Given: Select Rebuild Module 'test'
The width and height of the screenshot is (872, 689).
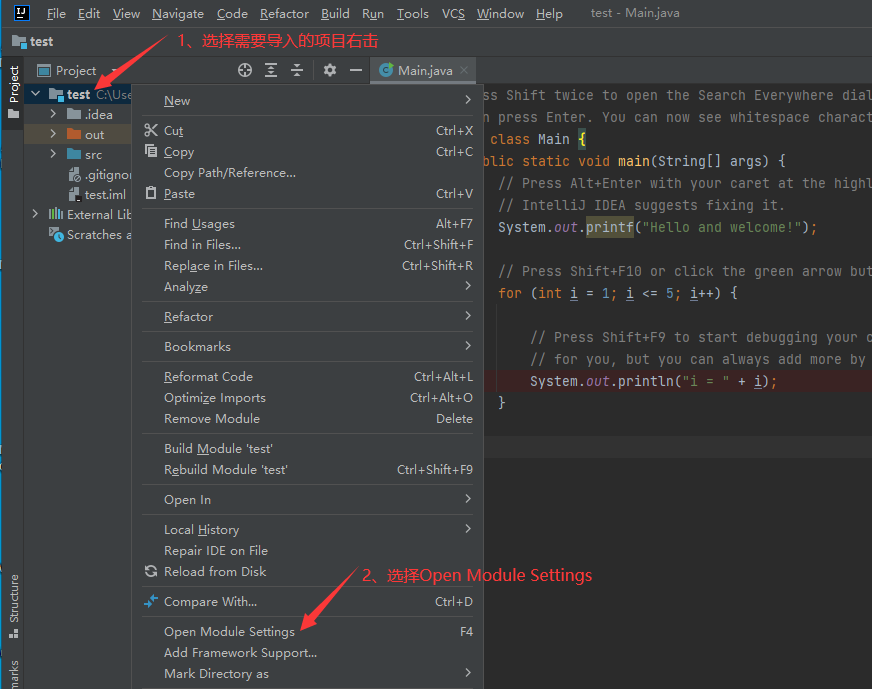Looking at the screenshot, I should (x=308, y=470).
